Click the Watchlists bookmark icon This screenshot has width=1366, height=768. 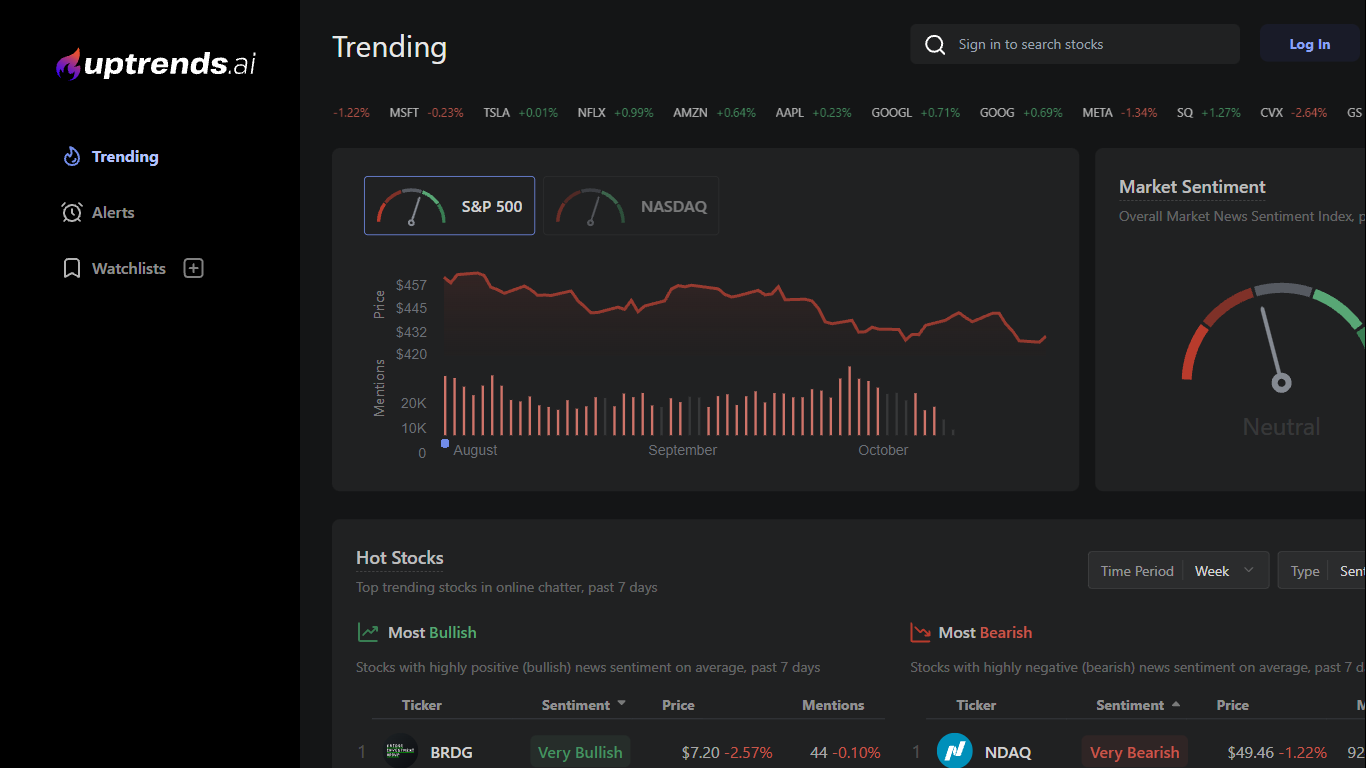click(x=72, y=268)
